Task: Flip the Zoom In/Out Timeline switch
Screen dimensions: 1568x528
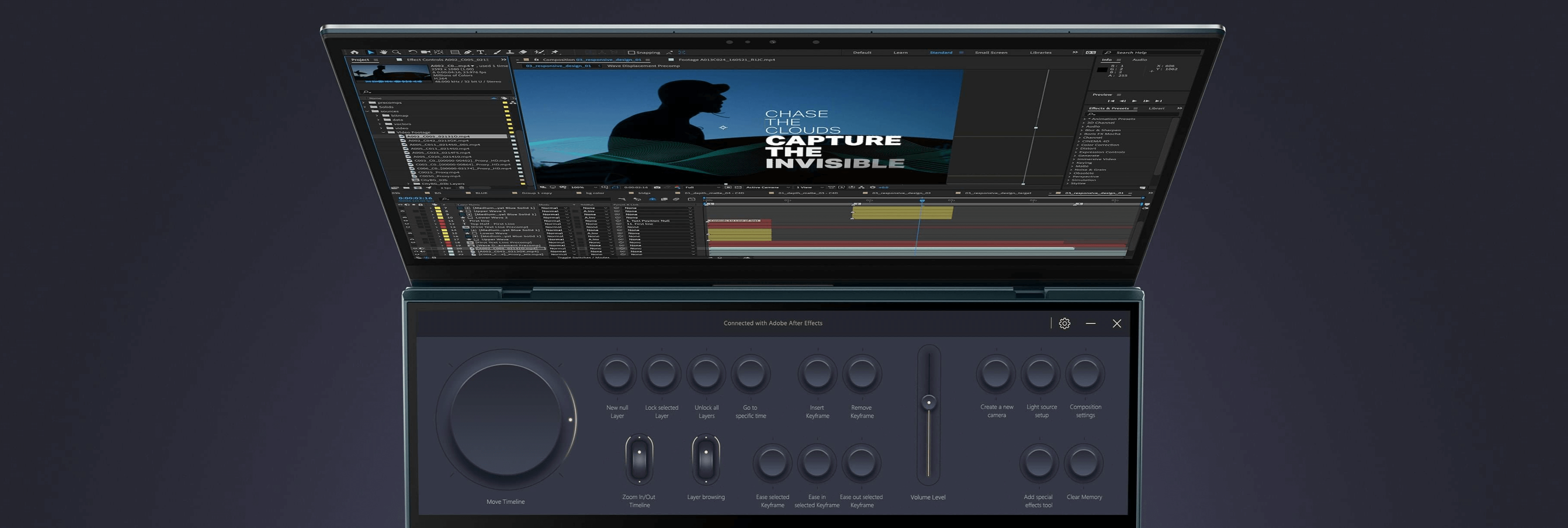Action: [x=639, y=460]
